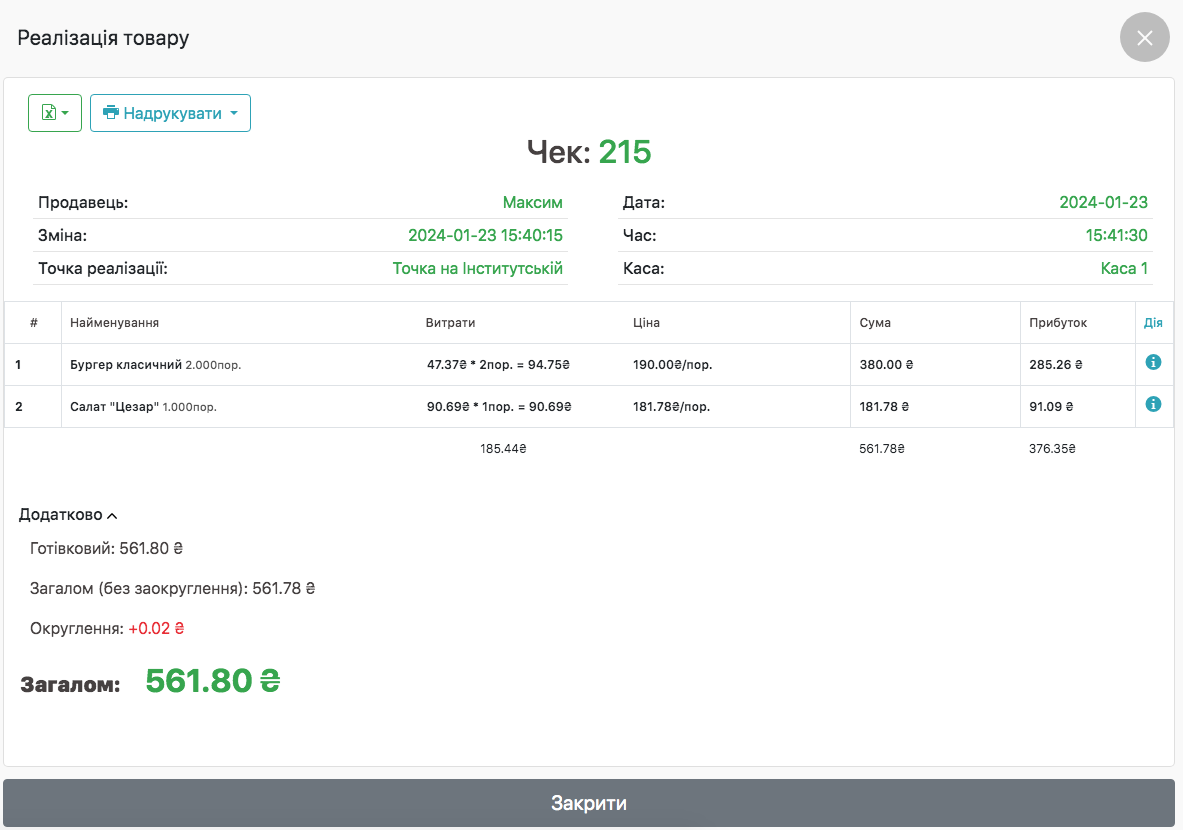
Task: Click the Сума column header
Action: tap(875, 323)
